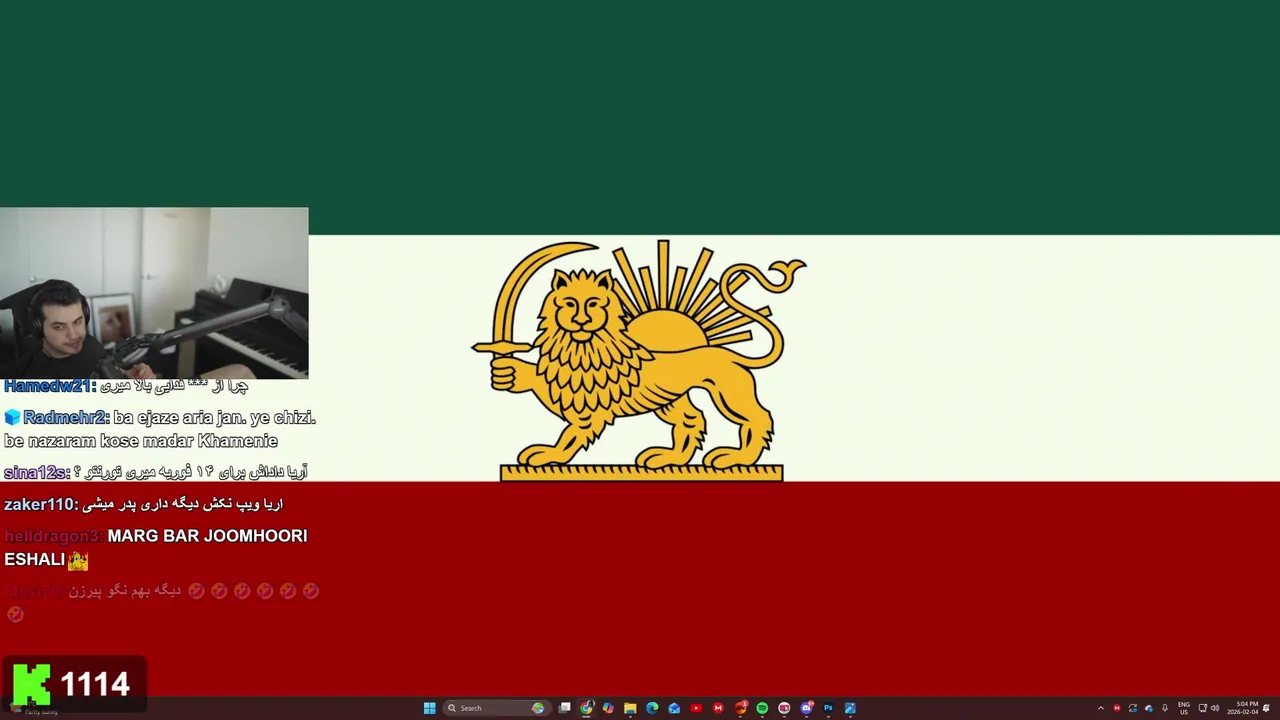
Task: Click the microphone tray icon
Action: pyautogui.click(x=1165, y=708)
